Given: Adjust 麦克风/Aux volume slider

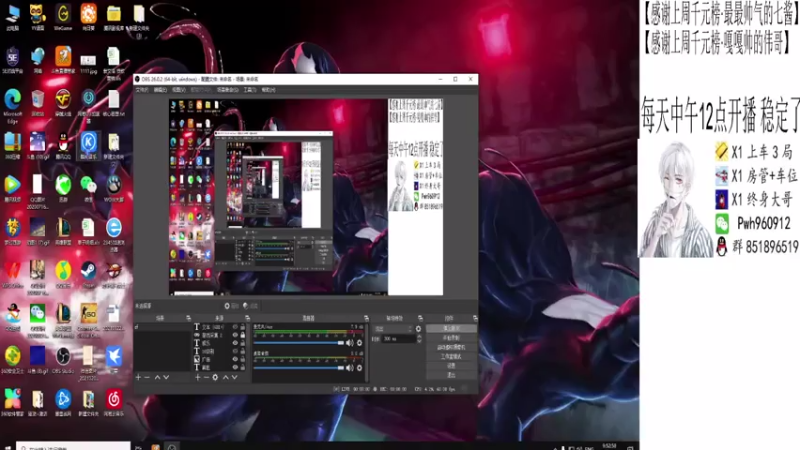Looking at the screenshot, I should (x=299, y=343).
